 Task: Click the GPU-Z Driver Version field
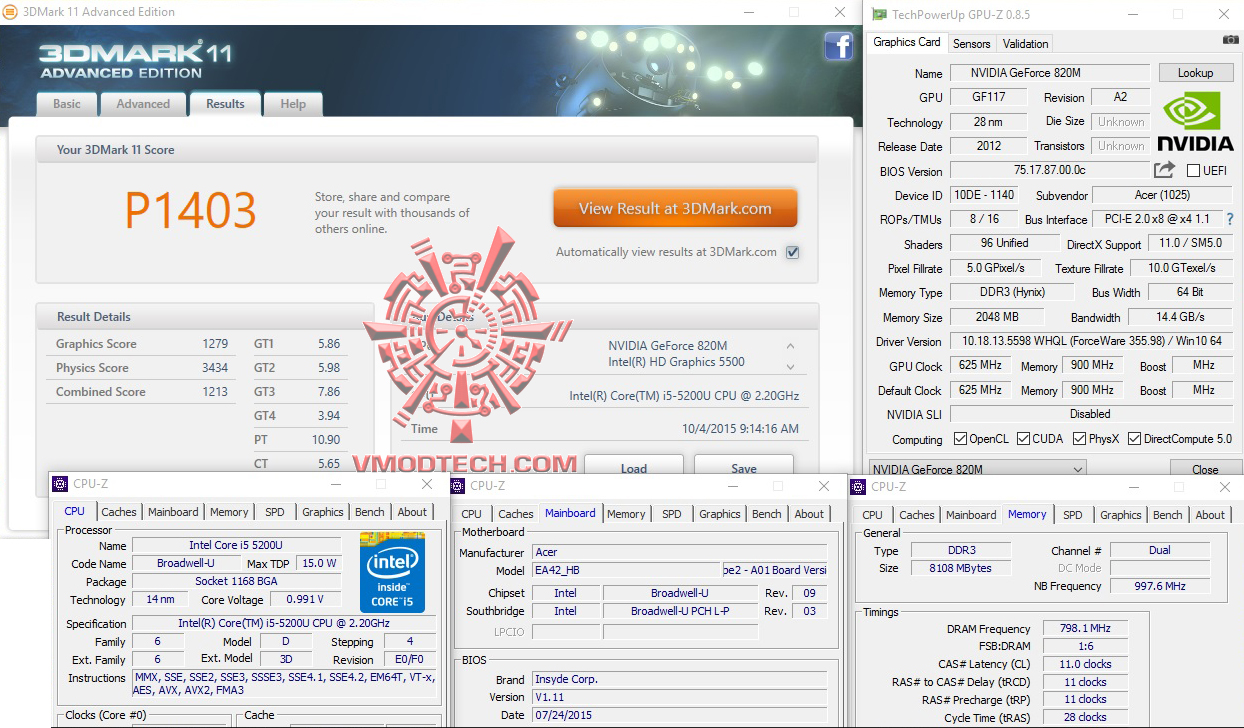coord(1091,341)
